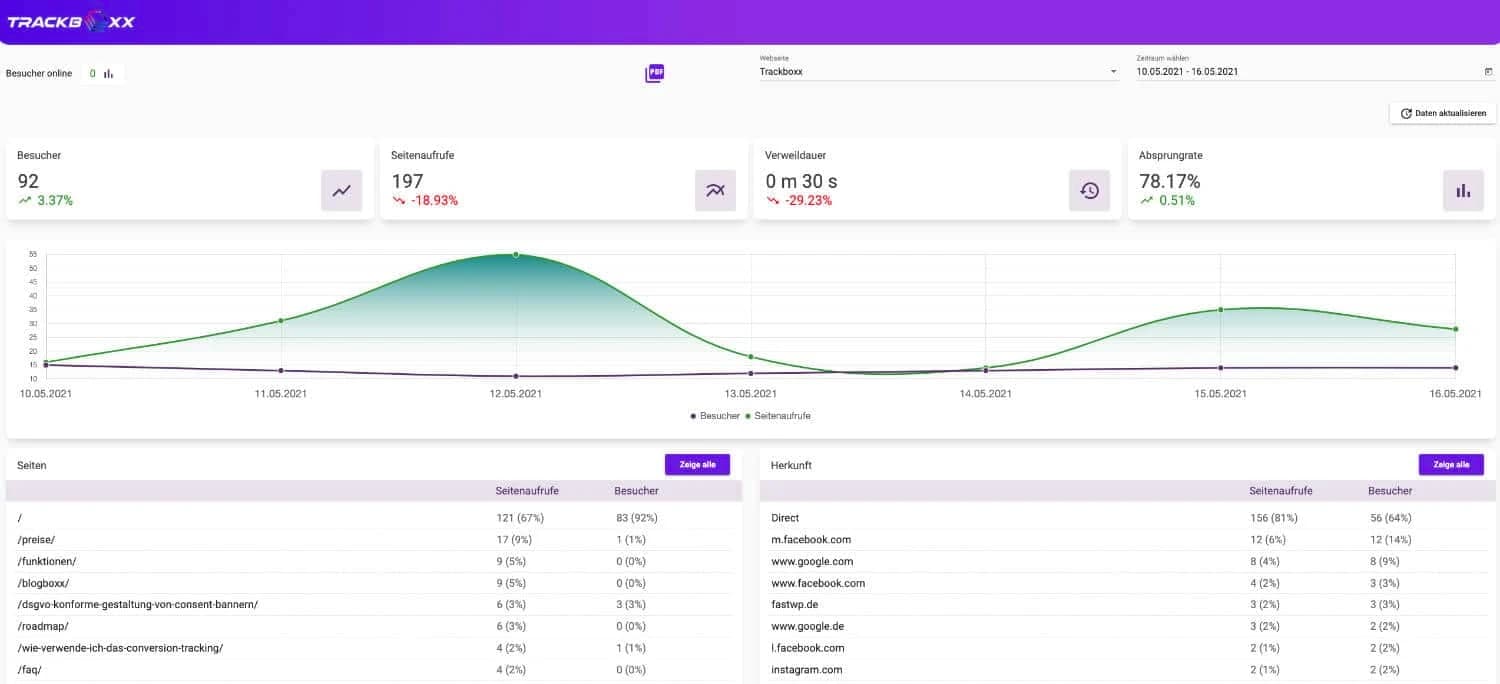Screen dimensions: 1500x684
Task: Open the Besucher online mini chart icon
Action: click(x=107, y=72)
